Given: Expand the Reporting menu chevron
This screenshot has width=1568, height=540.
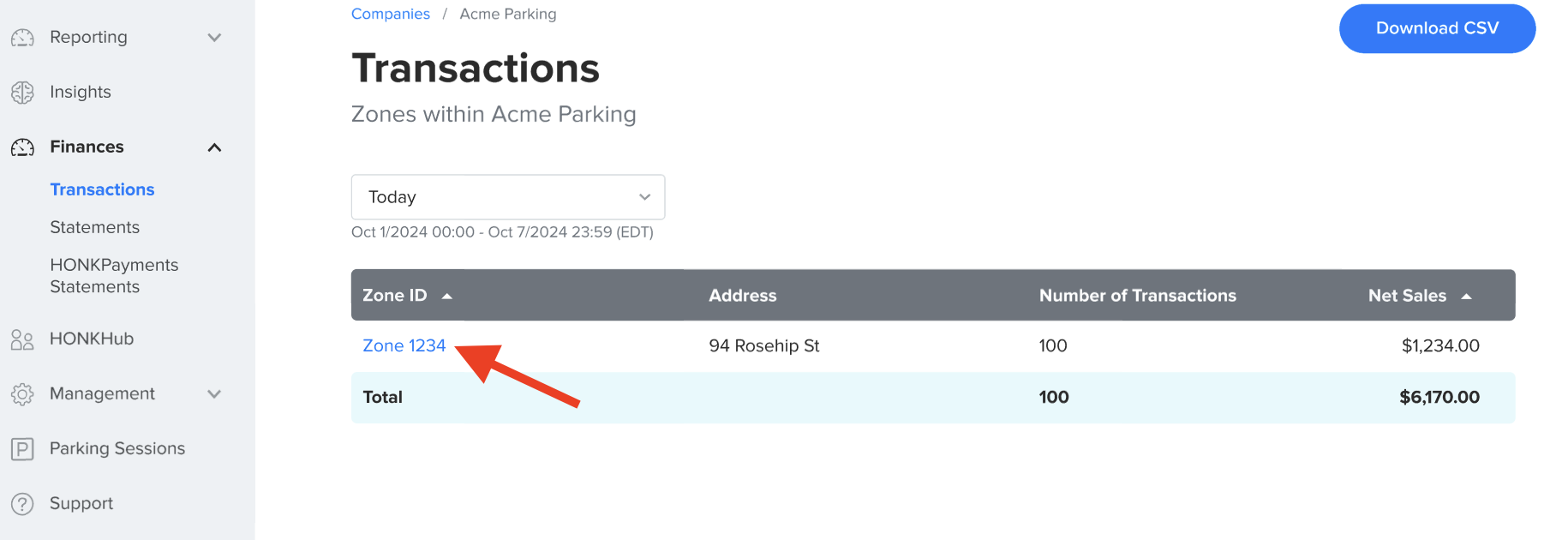Looking at the screenshot, I should pyautogui.click(x=214, y=38).
